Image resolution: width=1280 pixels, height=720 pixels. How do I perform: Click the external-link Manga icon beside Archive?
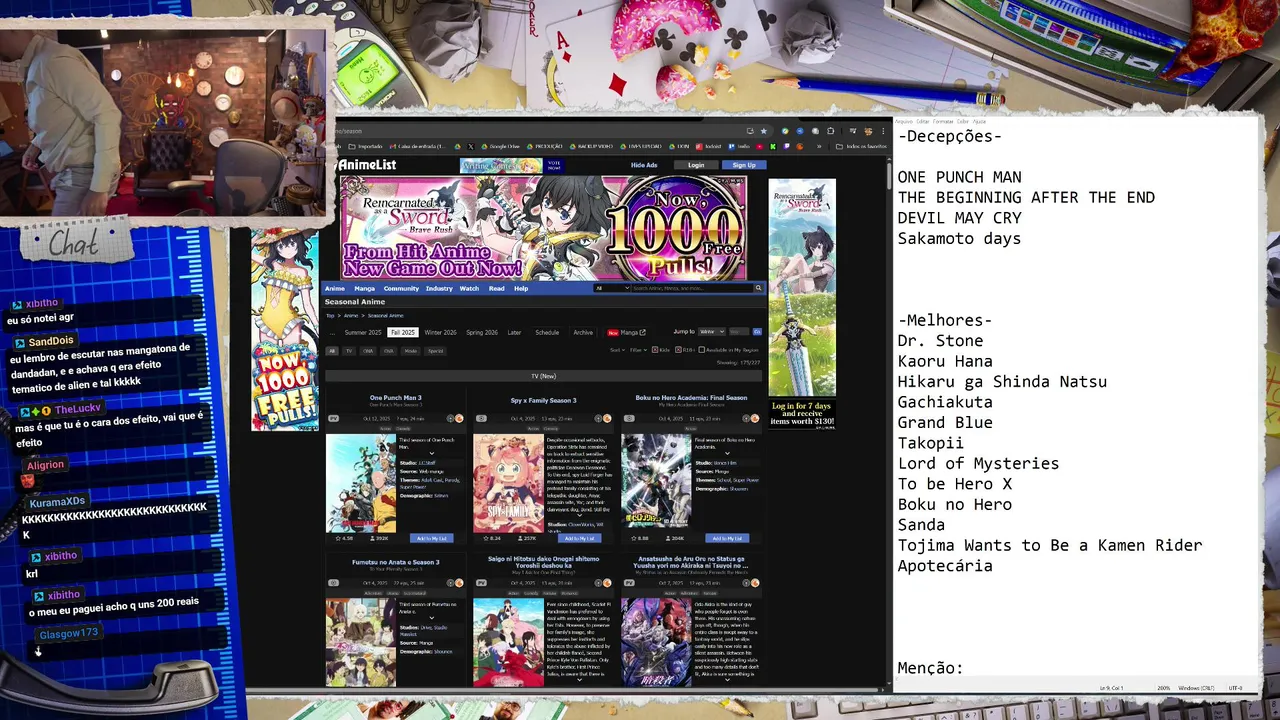coord(642,333)
